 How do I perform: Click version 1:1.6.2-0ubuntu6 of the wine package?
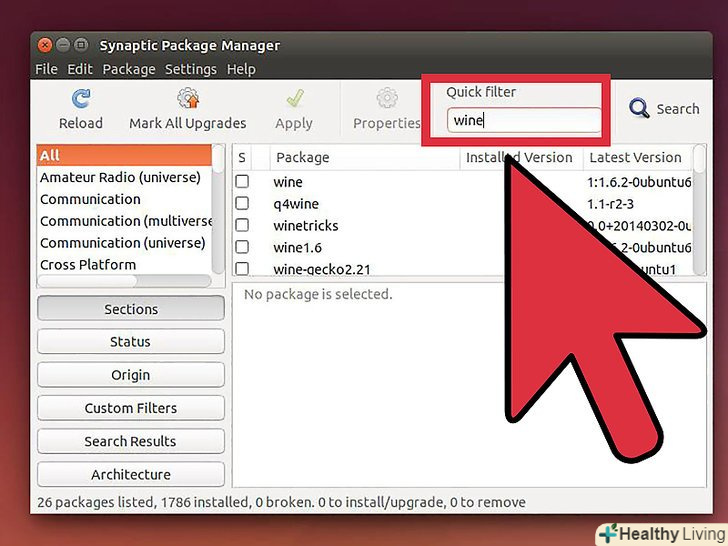point(639,182)
